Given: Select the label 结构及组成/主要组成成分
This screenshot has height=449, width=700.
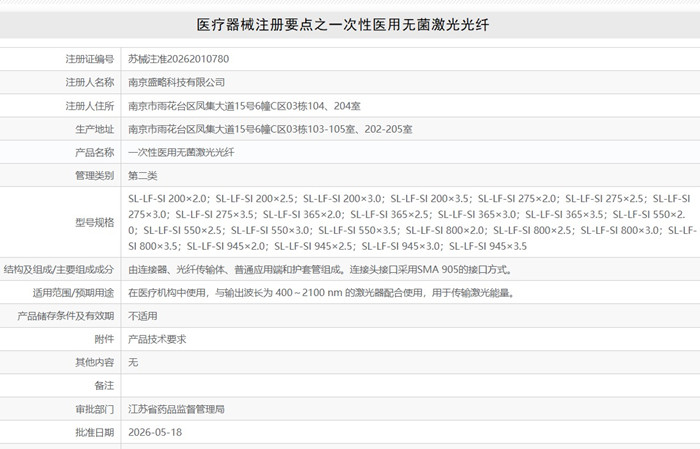Looking at the screenshot, I should pyautogui.click(x=59, y=270).
